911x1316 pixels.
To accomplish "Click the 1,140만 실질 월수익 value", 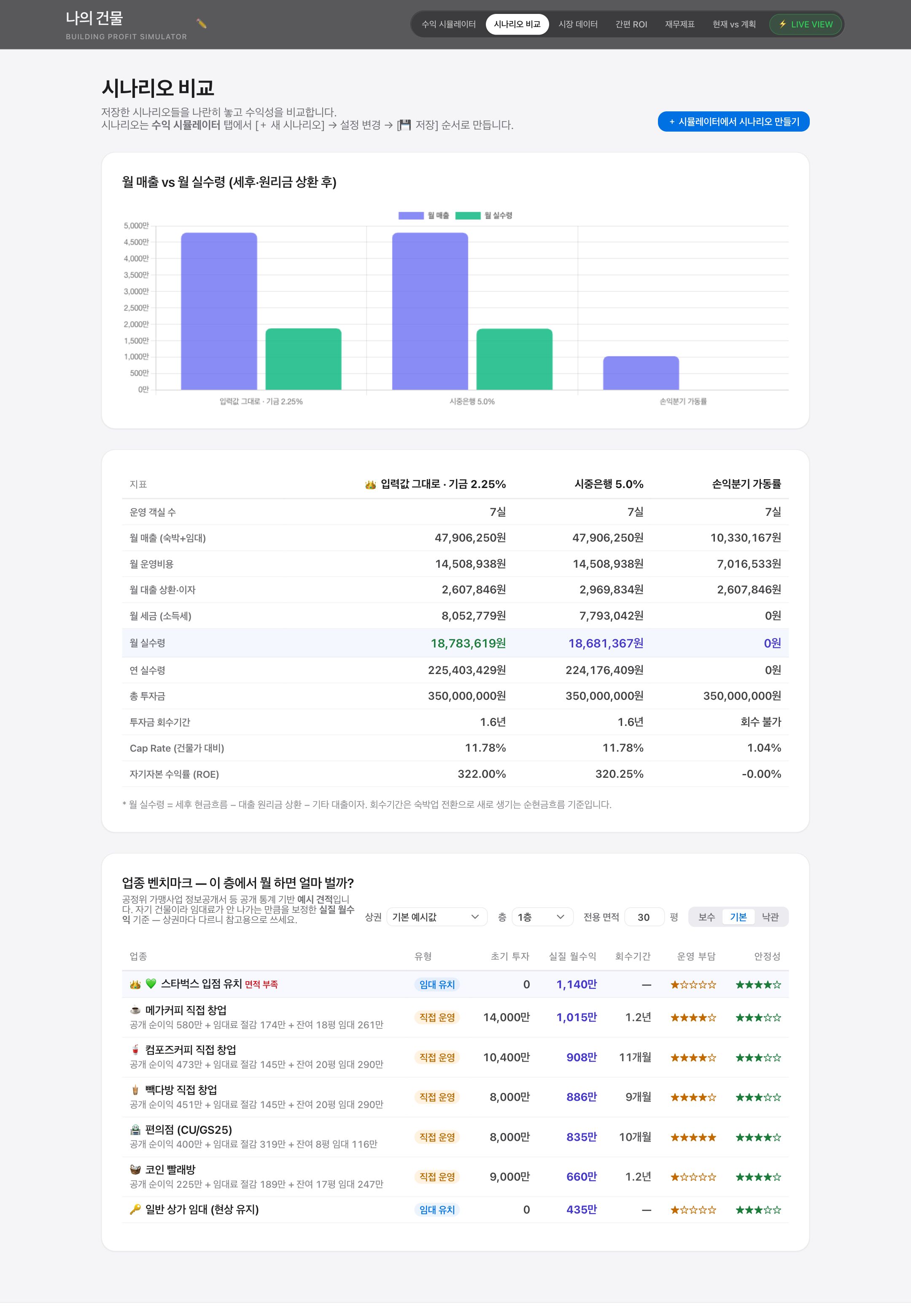I will point(577,984).
